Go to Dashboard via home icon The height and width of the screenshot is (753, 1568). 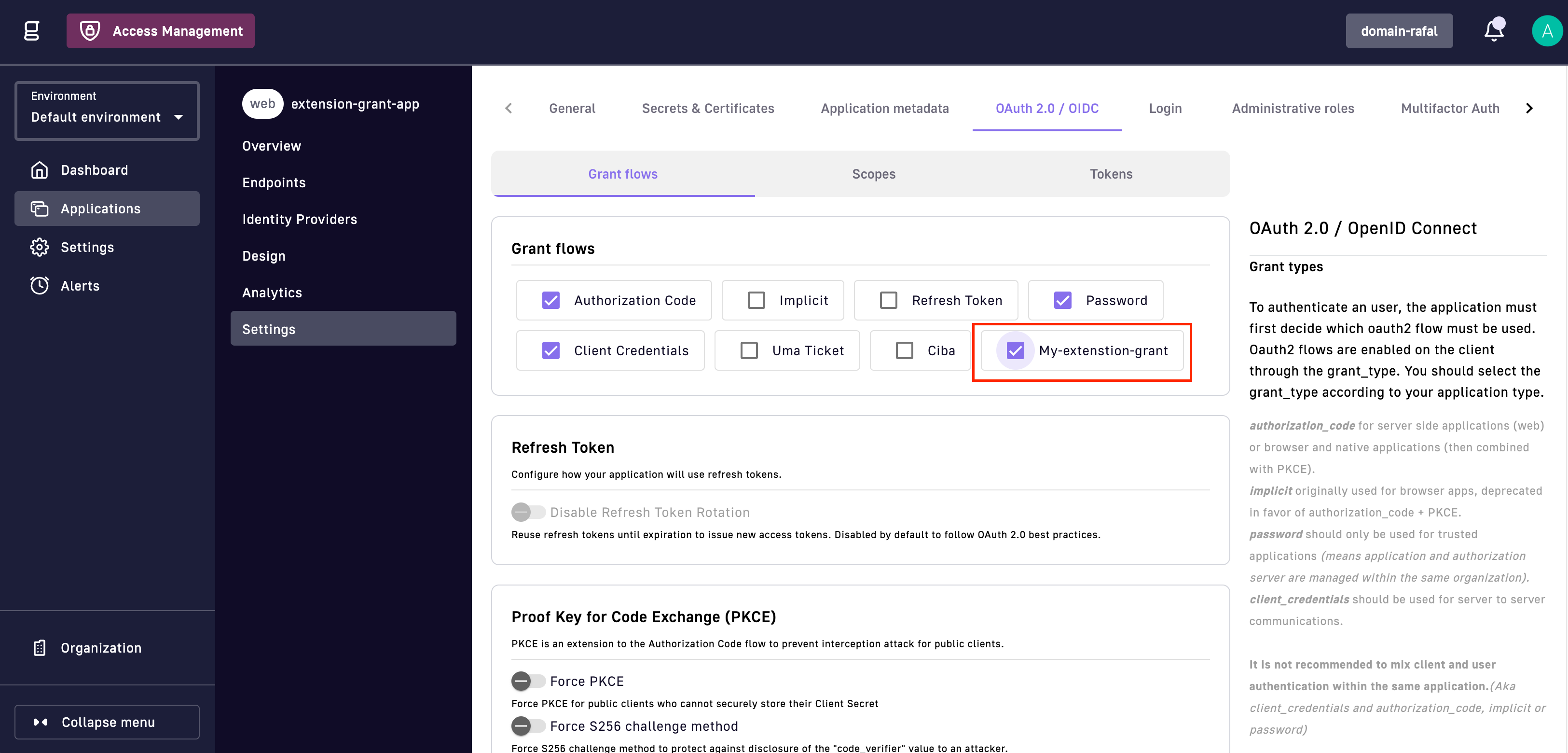[x=40, y=170]
